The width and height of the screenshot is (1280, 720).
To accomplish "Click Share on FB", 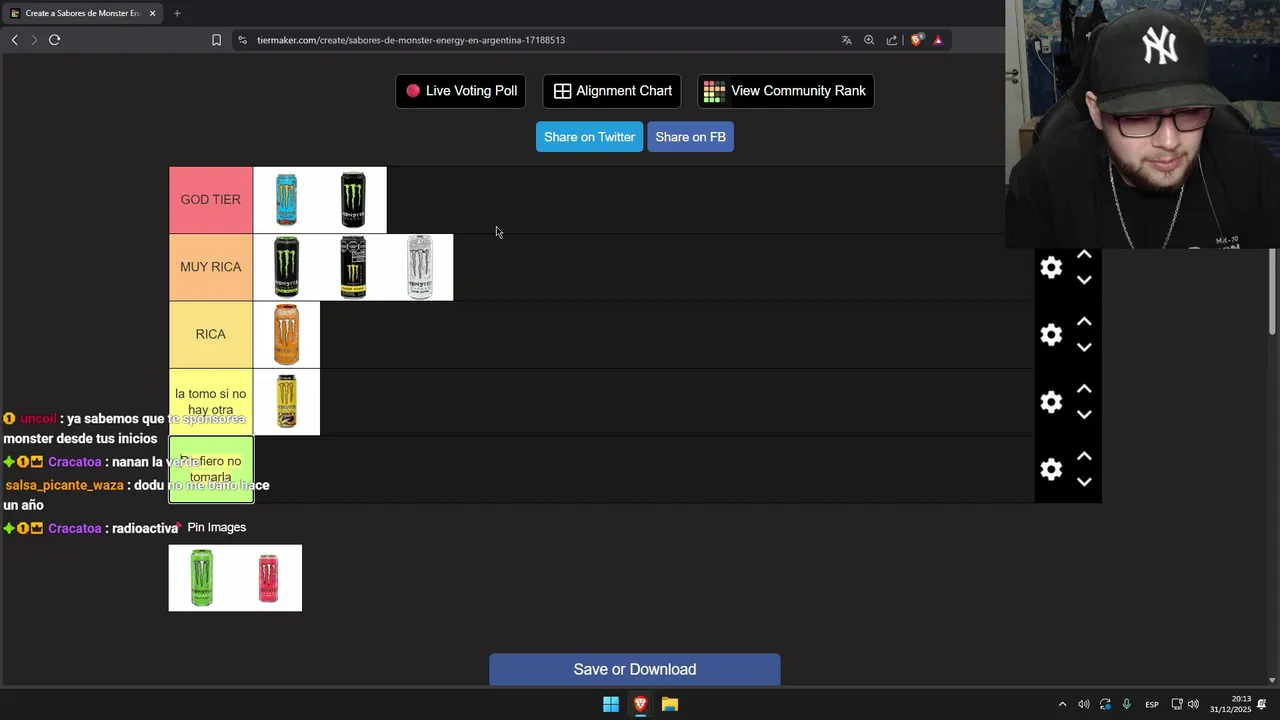I will [690, 137].
